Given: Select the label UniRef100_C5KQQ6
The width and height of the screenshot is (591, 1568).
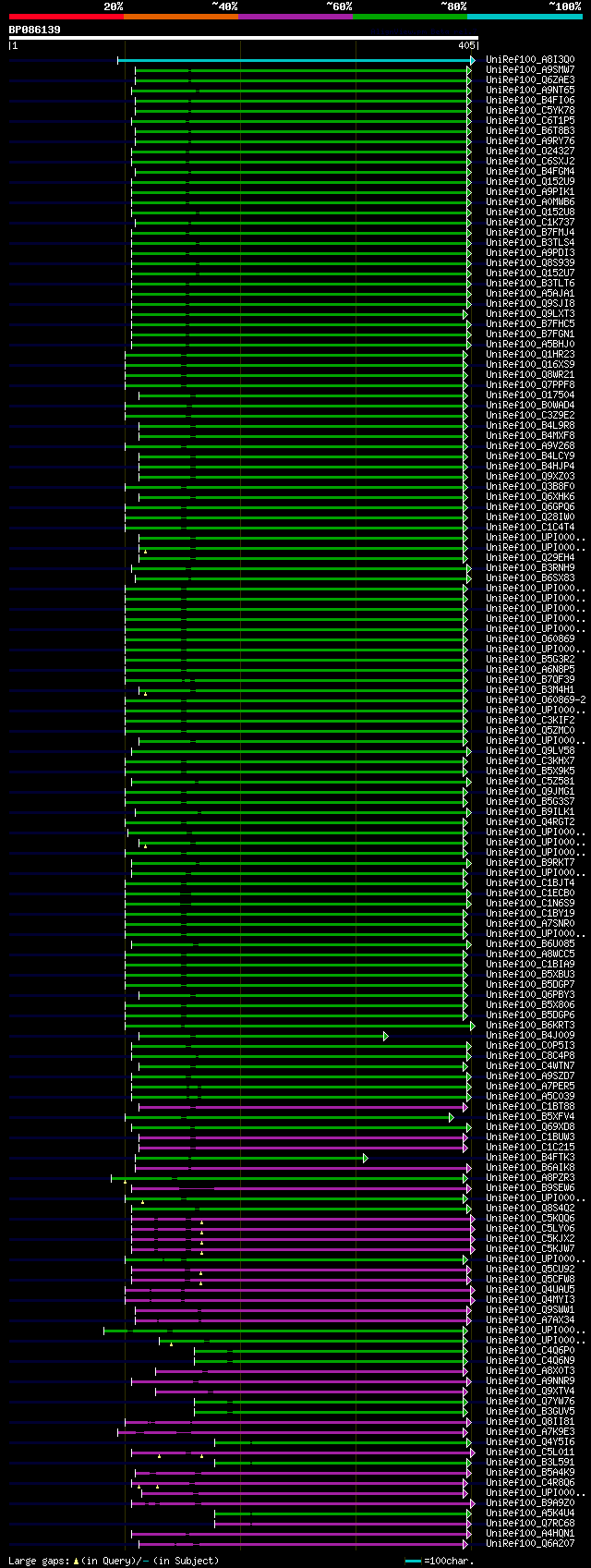Looking at the screenshot, I should (x=530, y=1219).
